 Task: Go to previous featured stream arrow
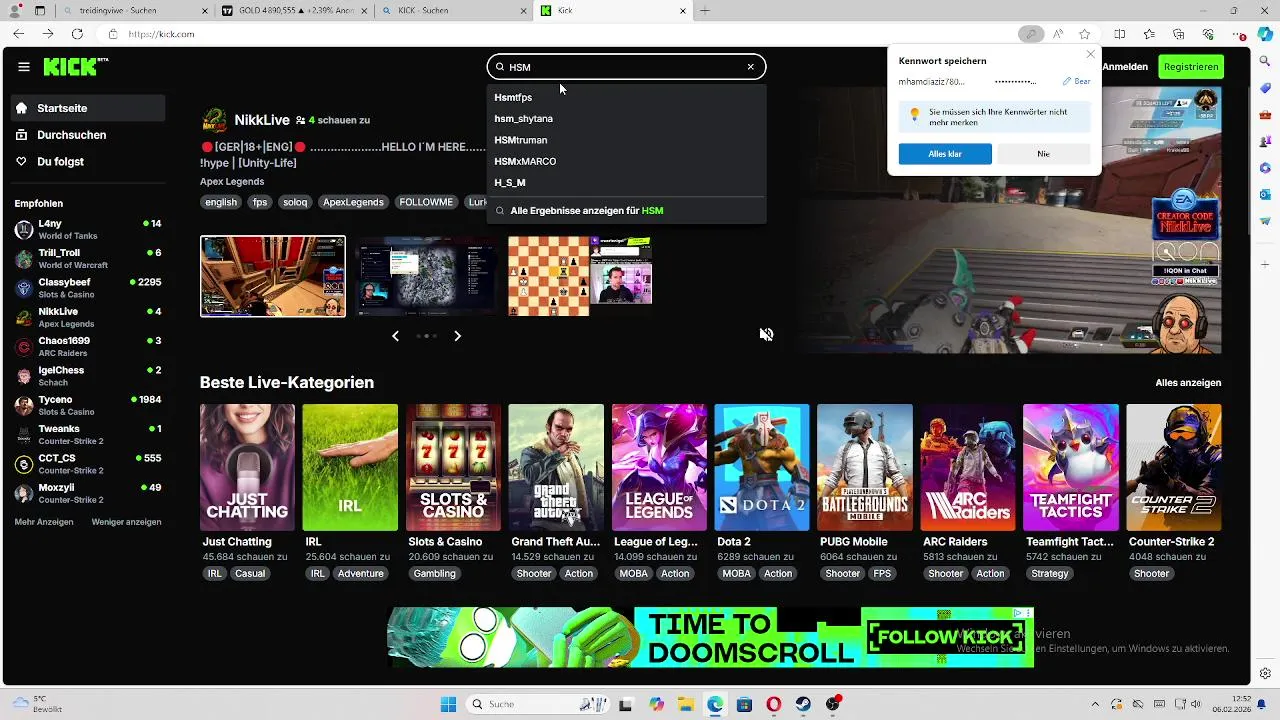tap(395, 336)
